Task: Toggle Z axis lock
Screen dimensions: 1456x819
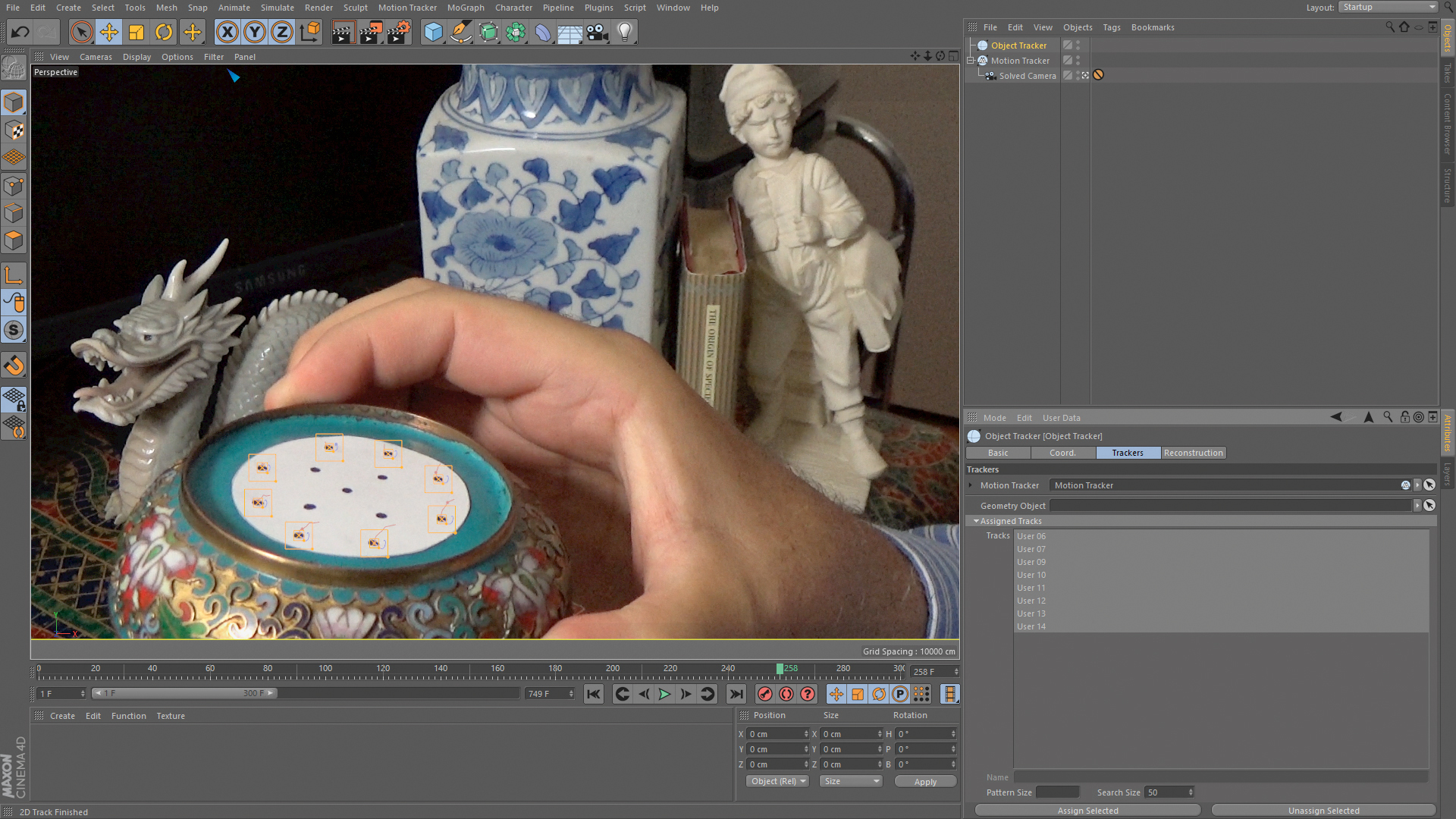Action: [282, 33]
